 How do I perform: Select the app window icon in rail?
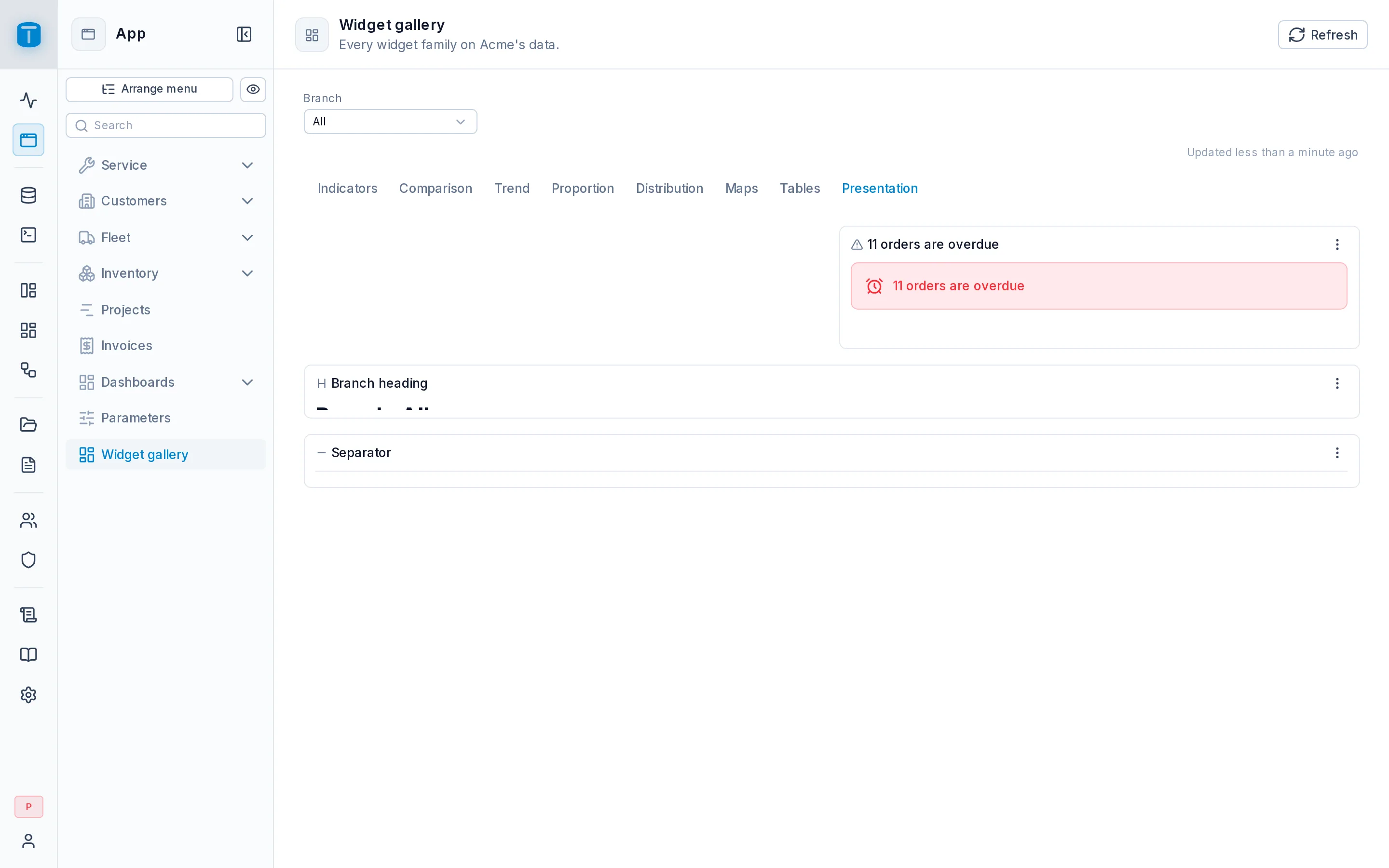29,140
